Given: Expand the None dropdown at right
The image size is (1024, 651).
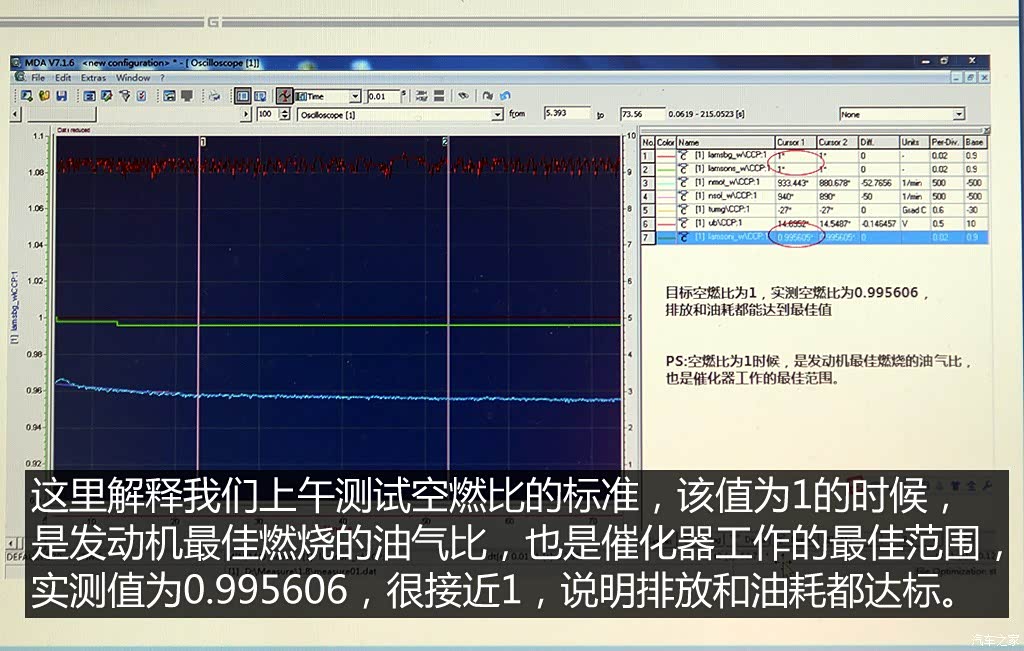Looking at the screenshot, I should 958,114.
